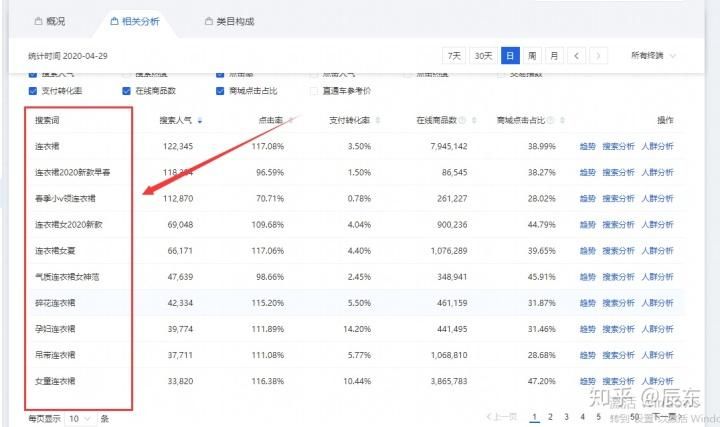Open 搜索分析 for 春季小v领连衣裙 row
720x427 pixels.
coord(618,198)
